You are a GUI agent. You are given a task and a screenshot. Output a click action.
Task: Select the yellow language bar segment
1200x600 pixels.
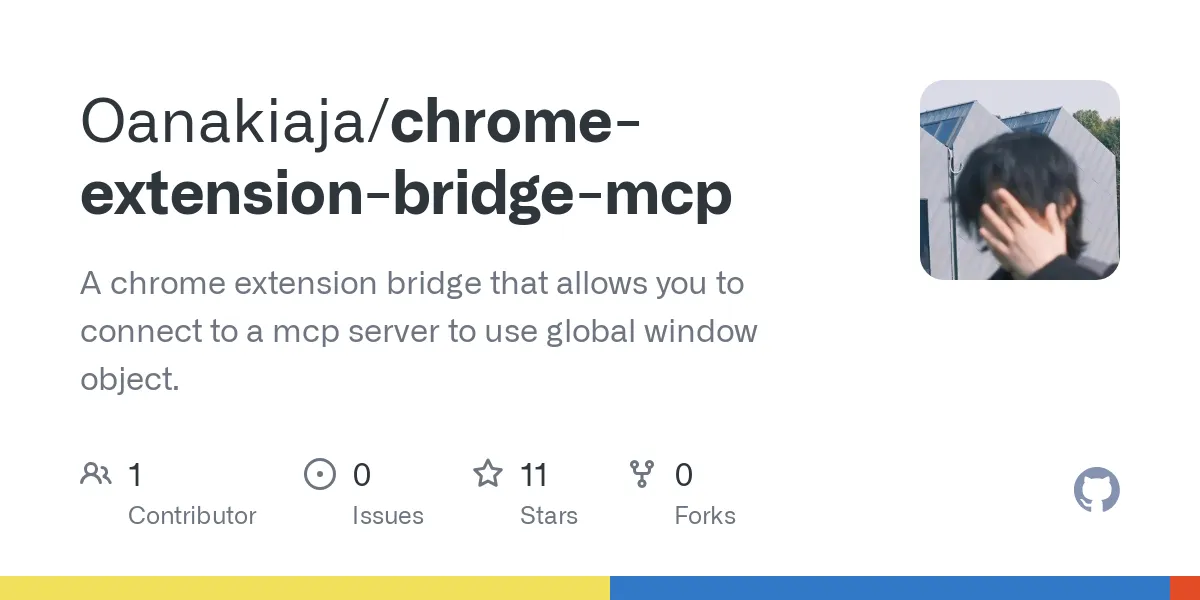(305, 588)
